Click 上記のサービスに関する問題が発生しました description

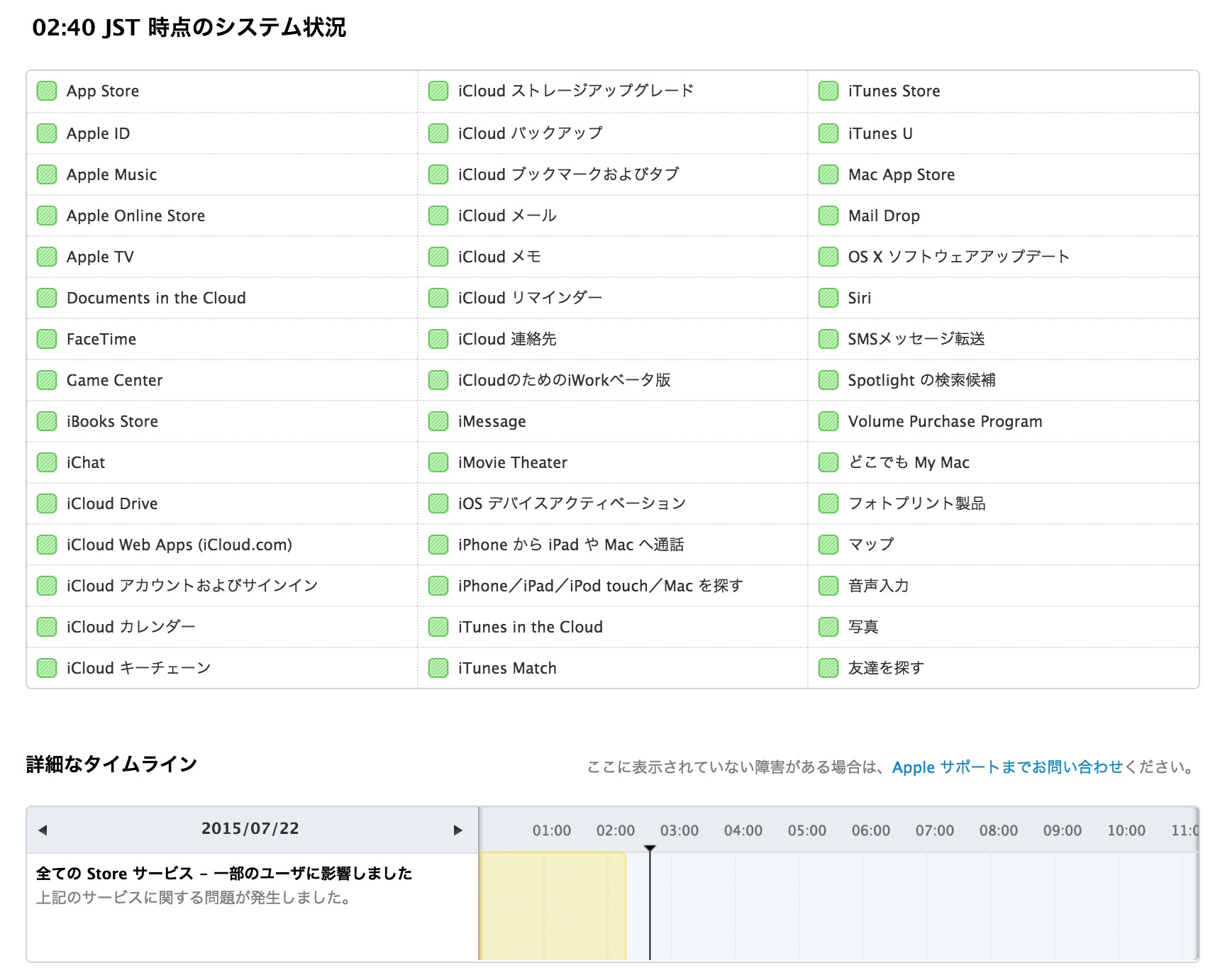click(x=194, y=898)
